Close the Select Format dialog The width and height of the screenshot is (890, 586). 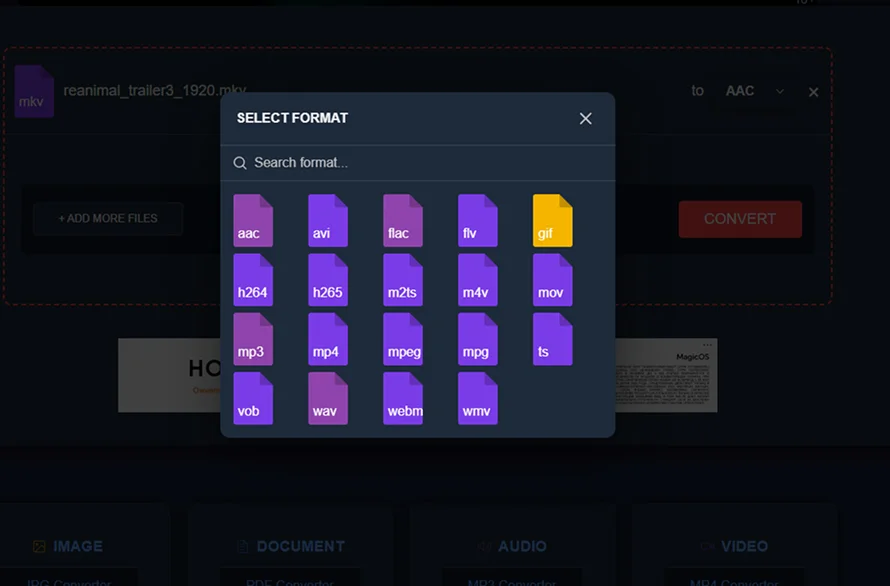(586, 118)
